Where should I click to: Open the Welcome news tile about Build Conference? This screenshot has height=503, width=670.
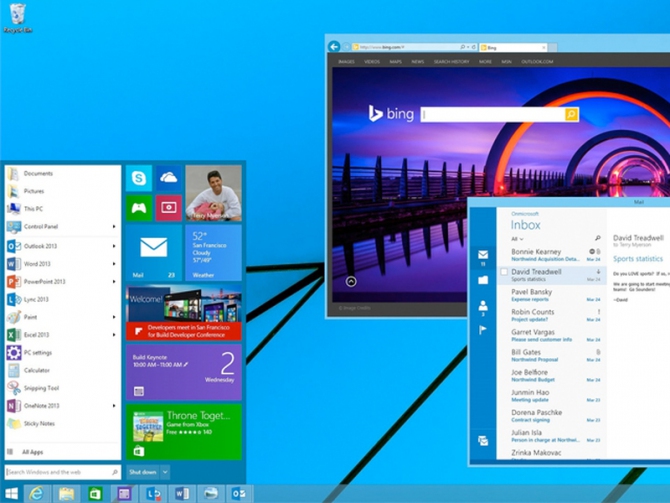[x=184, y=312]
